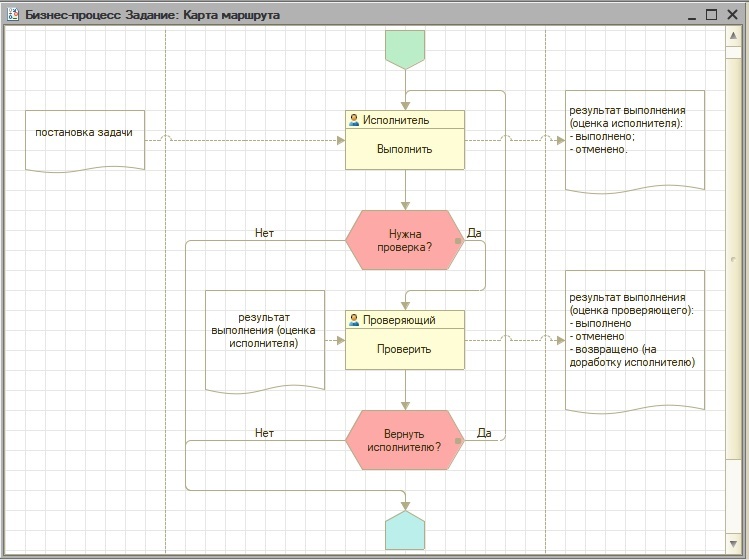Select the постановка задачи document shape
The height and width of the screenshot is (560, 749).
(85, 141)
